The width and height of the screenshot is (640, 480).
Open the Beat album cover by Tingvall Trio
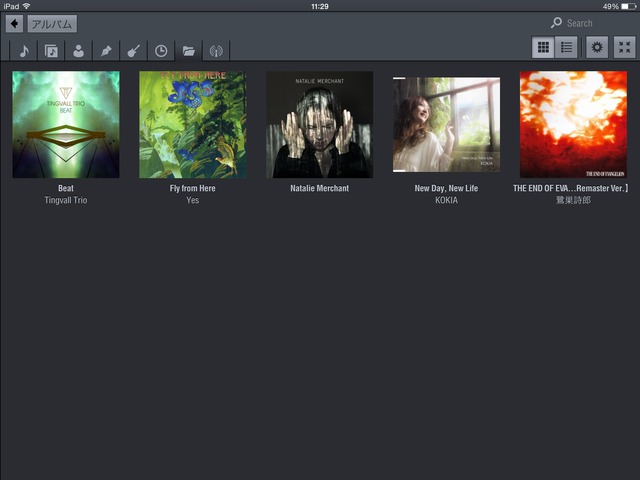coord(66,124)
